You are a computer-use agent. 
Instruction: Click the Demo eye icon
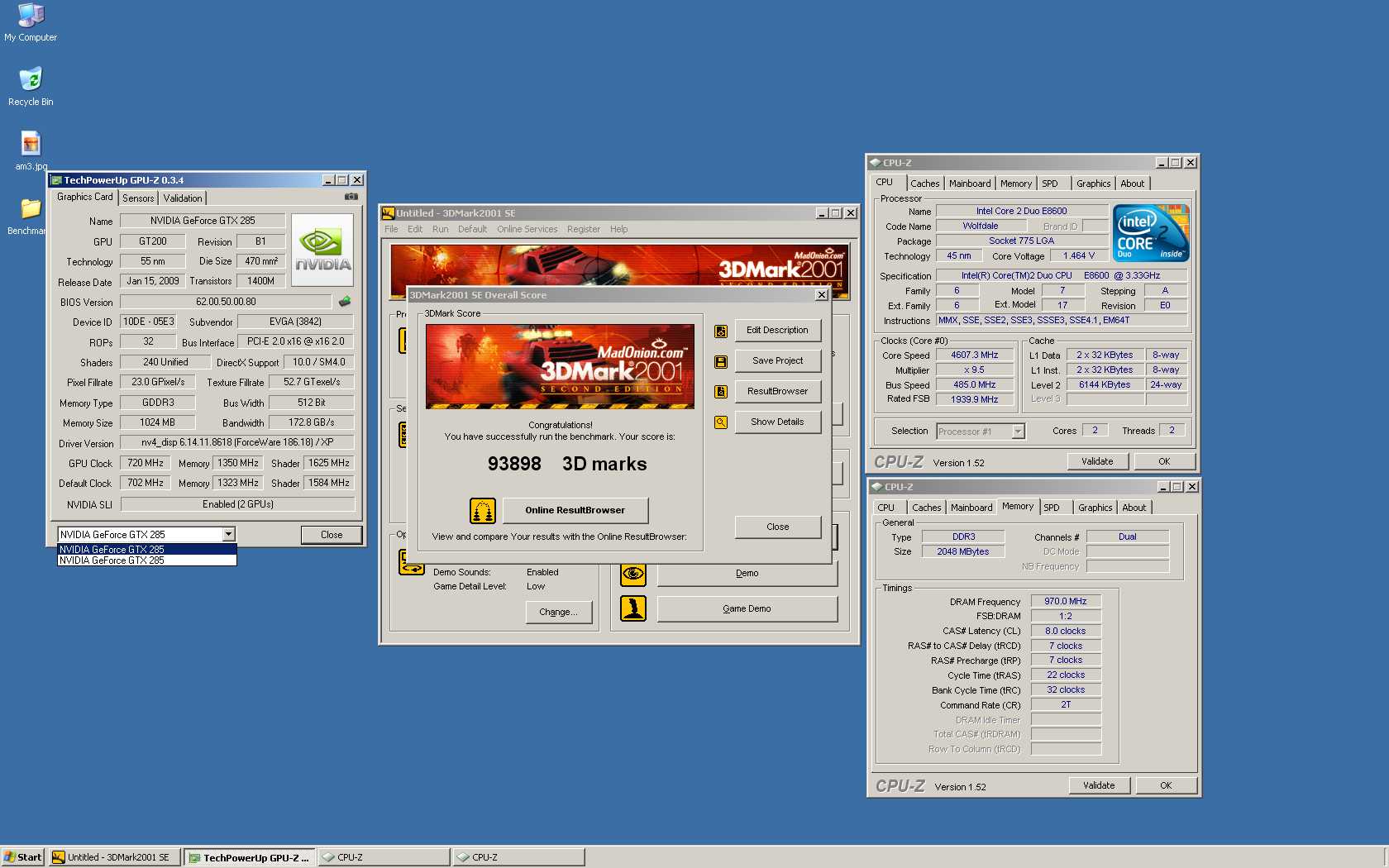(x=633, y=574)
